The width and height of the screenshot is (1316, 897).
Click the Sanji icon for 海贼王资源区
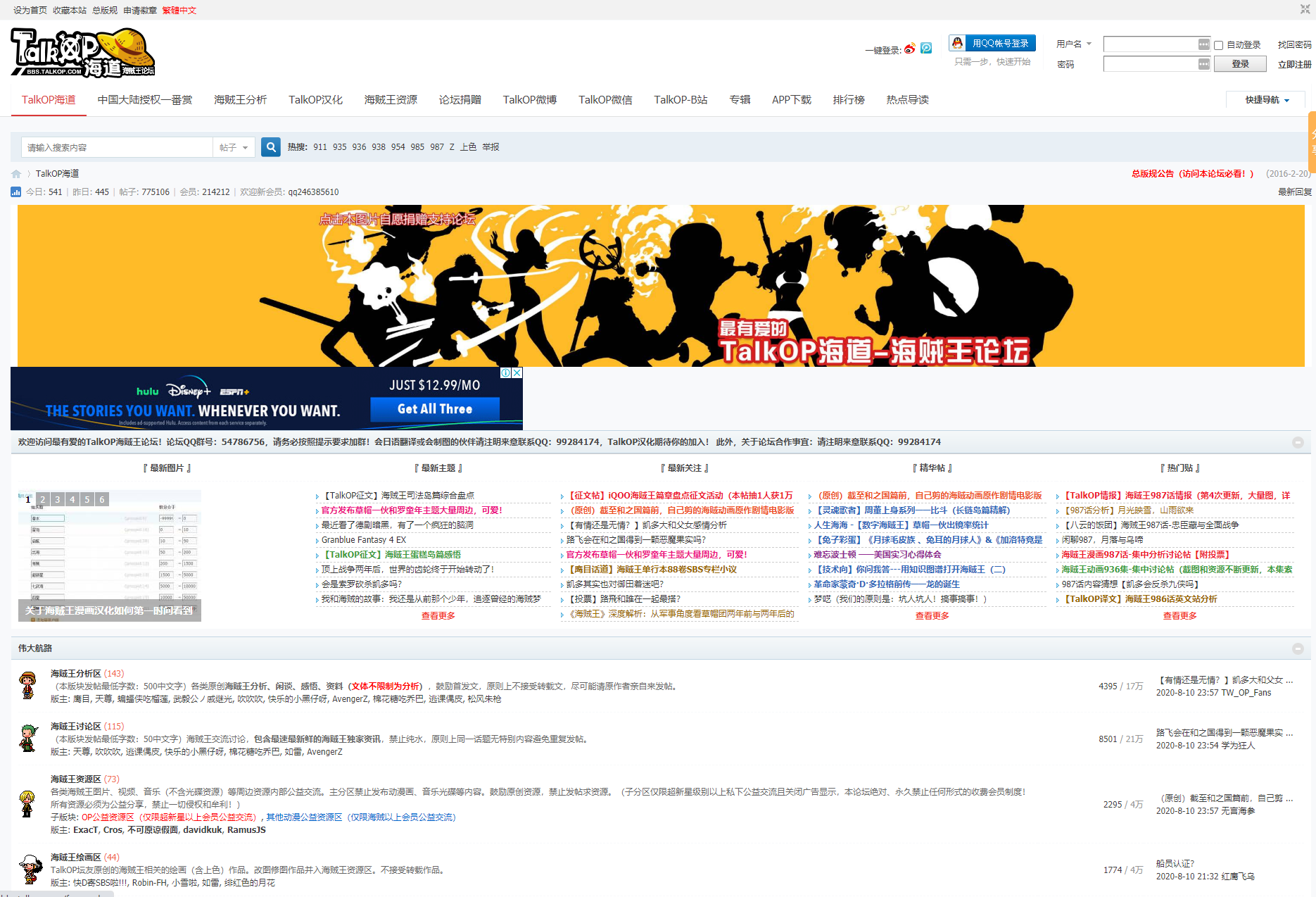(x=27, y=803)
